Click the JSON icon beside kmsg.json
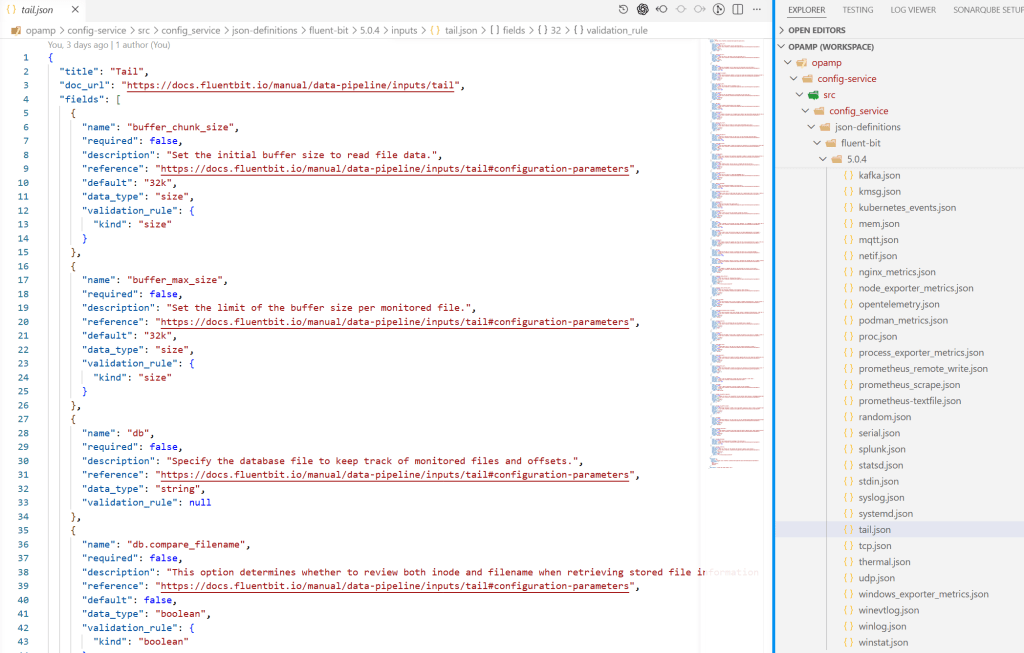Viewport: 1024px width, 653px height. pyautogui.click(x=848, y=191)
